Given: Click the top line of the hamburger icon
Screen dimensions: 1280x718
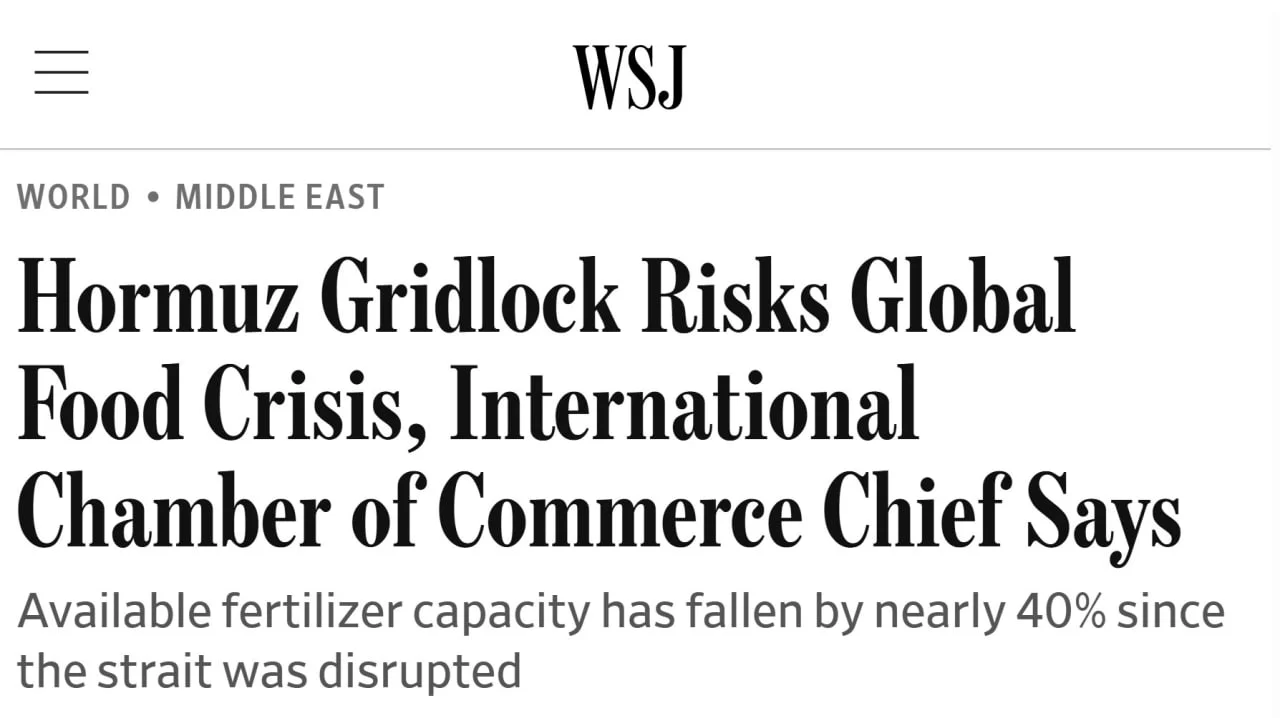Looking at the screenshot, I should pos(62,52).
